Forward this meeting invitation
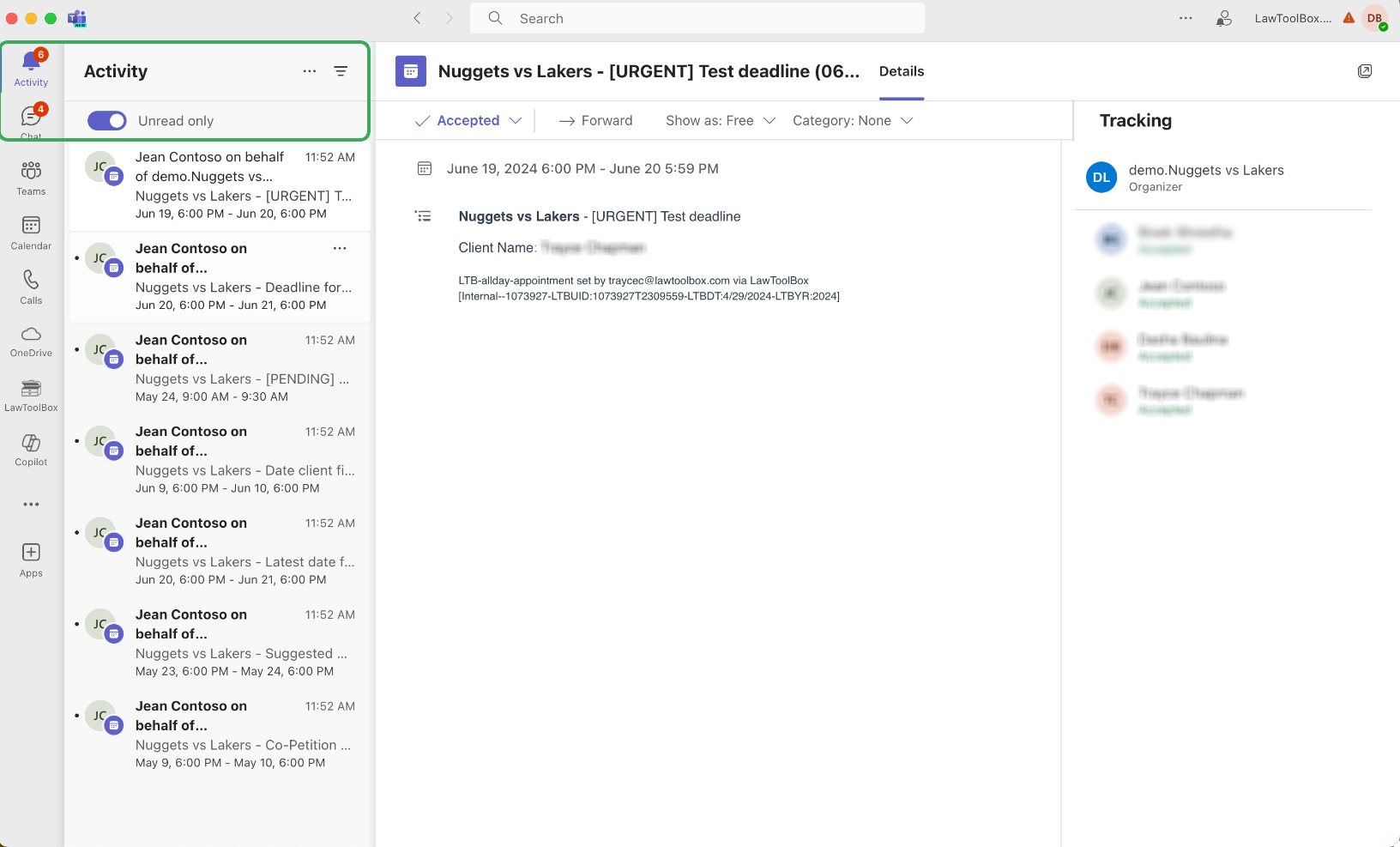Image resolution: width=1400 pixels, height=847 pixels. pyautogui.click(x=596, y=121)
